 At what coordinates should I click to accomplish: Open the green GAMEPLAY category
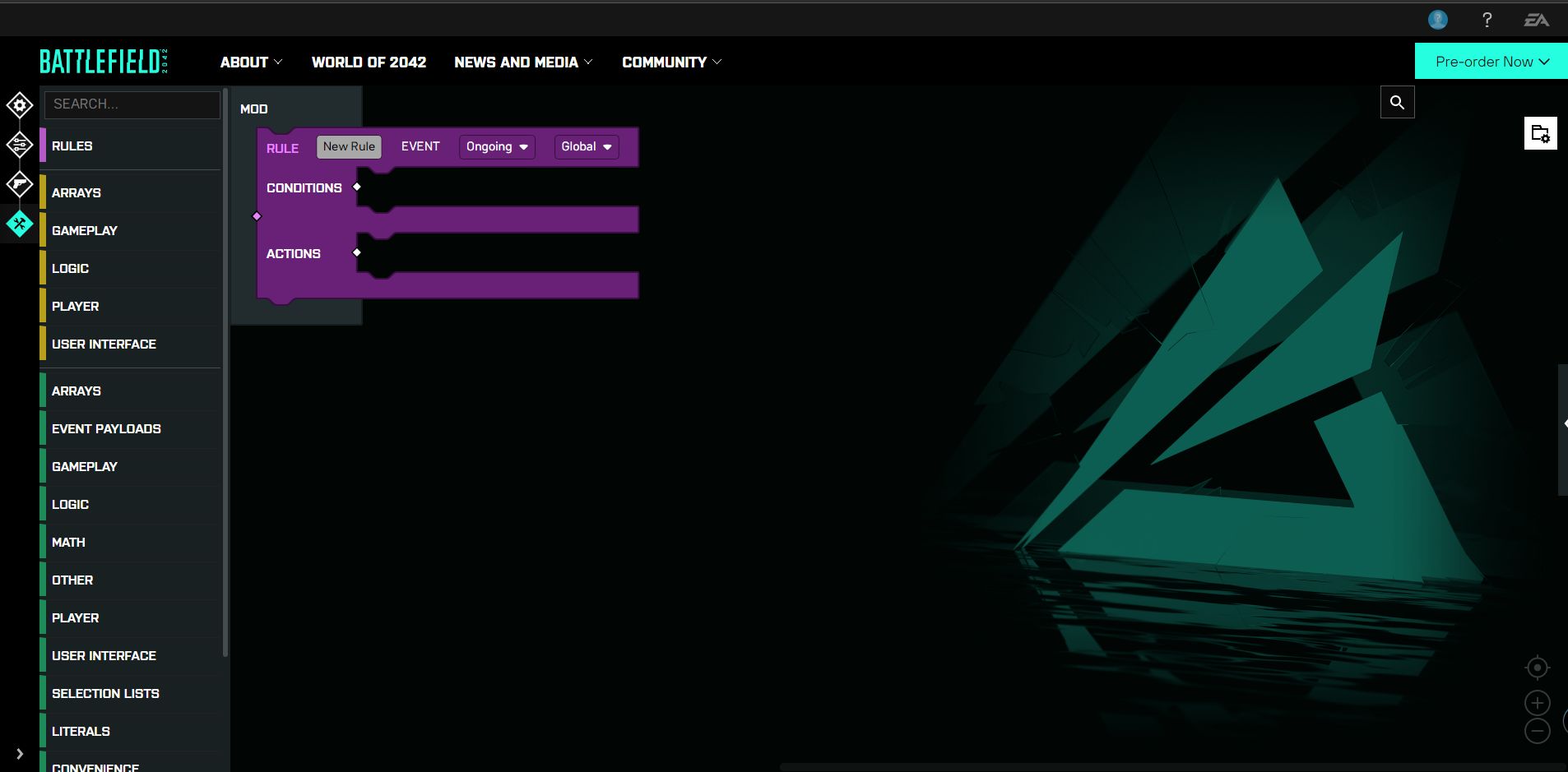point(130,466)
